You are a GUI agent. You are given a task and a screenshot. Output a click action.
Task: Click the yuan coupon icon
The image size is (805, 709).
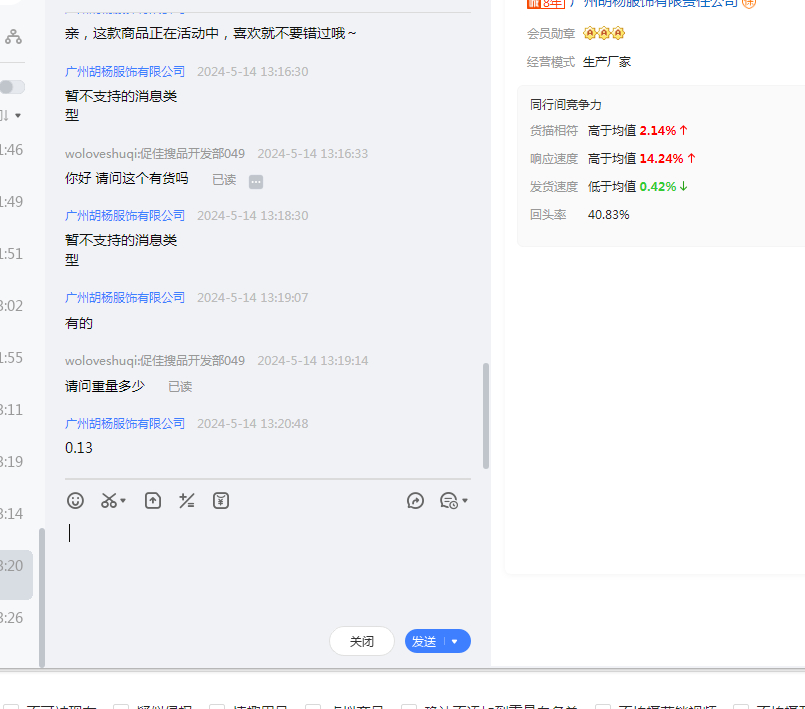point(221,501)
